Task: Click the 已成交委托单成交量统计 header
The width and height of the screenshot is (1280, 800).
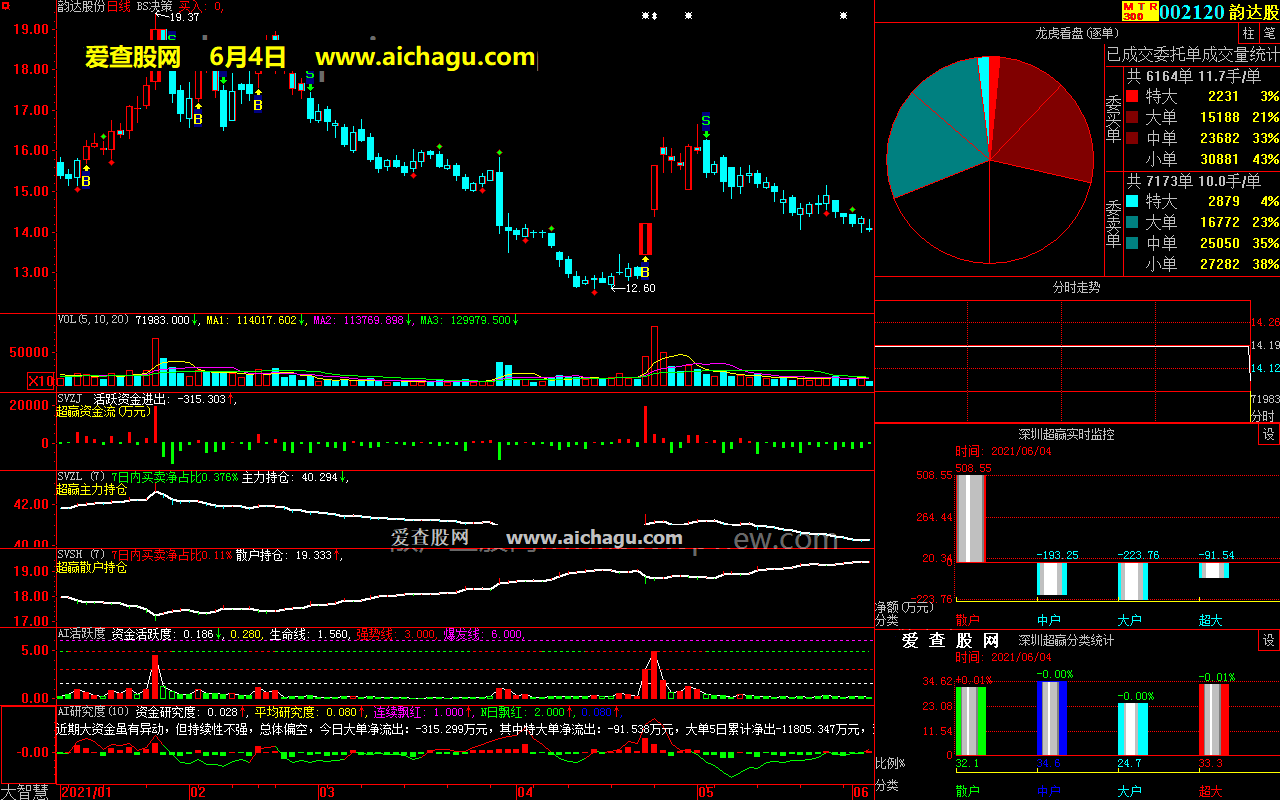Action: coord(1193,54)
